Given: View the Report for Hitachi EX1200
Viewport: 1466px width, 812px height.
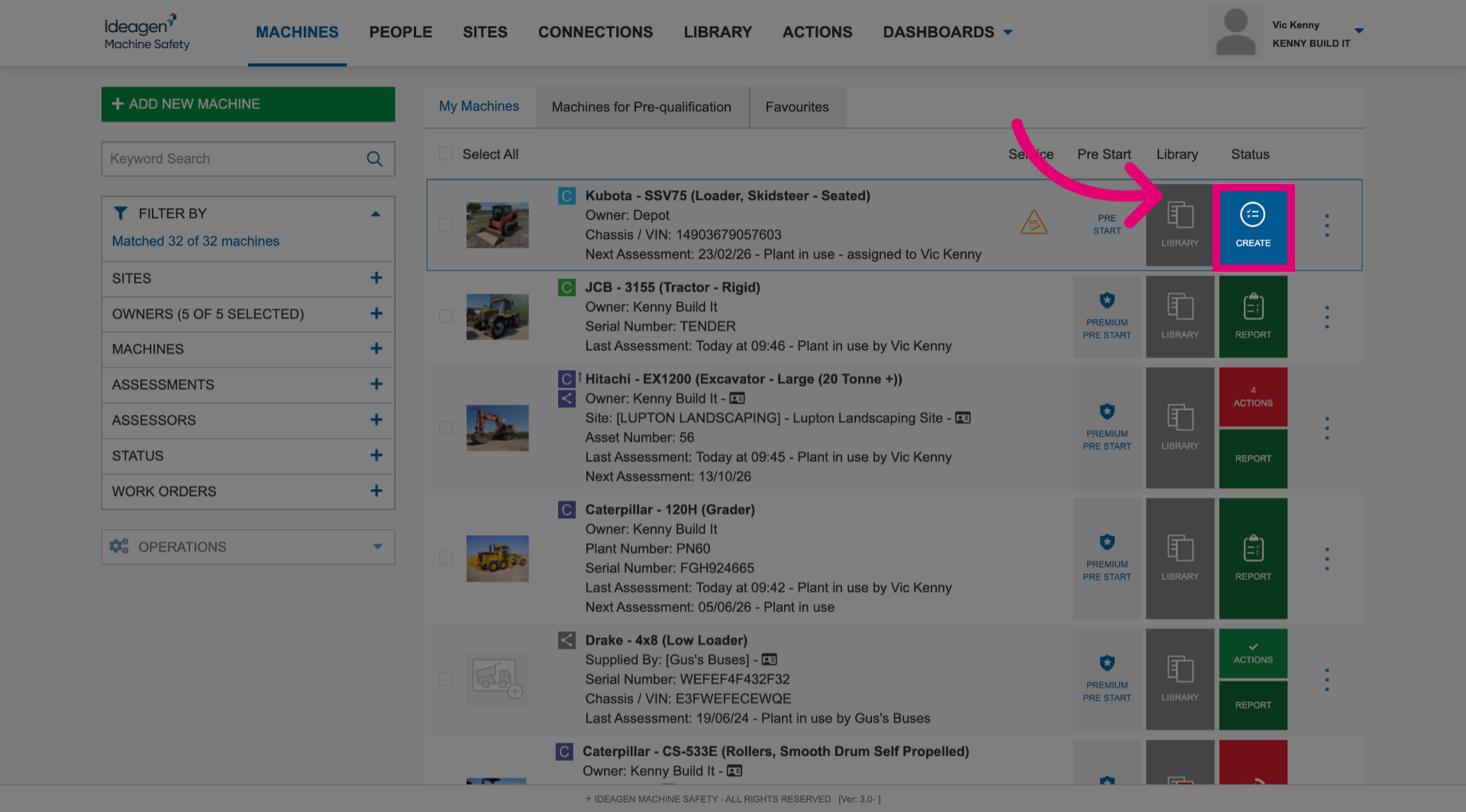Looking at the screenshot, I should [x=1253, y=459].
